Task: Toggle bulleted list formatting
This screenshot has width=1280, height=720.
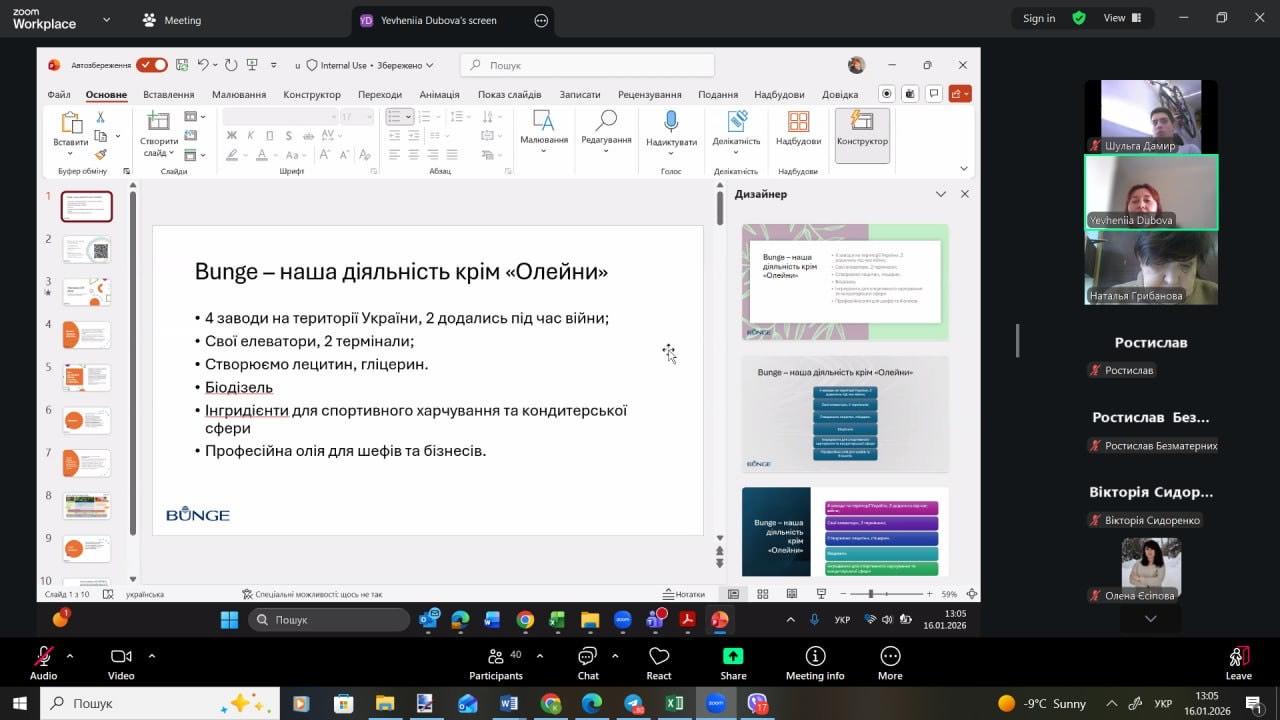Action: [x=394, y=117]
